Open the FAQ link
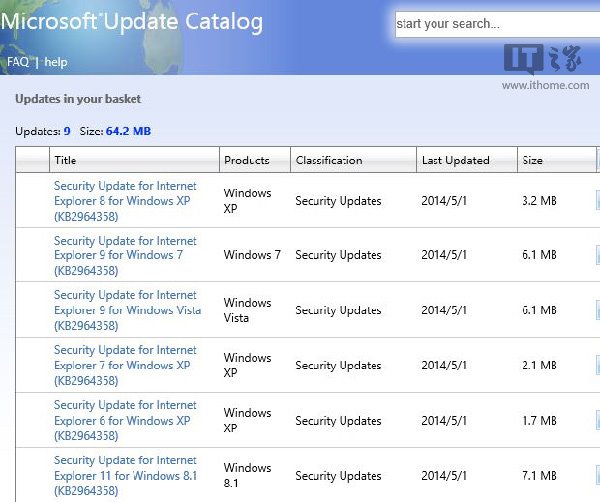Screen dimensions: 600x502 click(18, 62)
